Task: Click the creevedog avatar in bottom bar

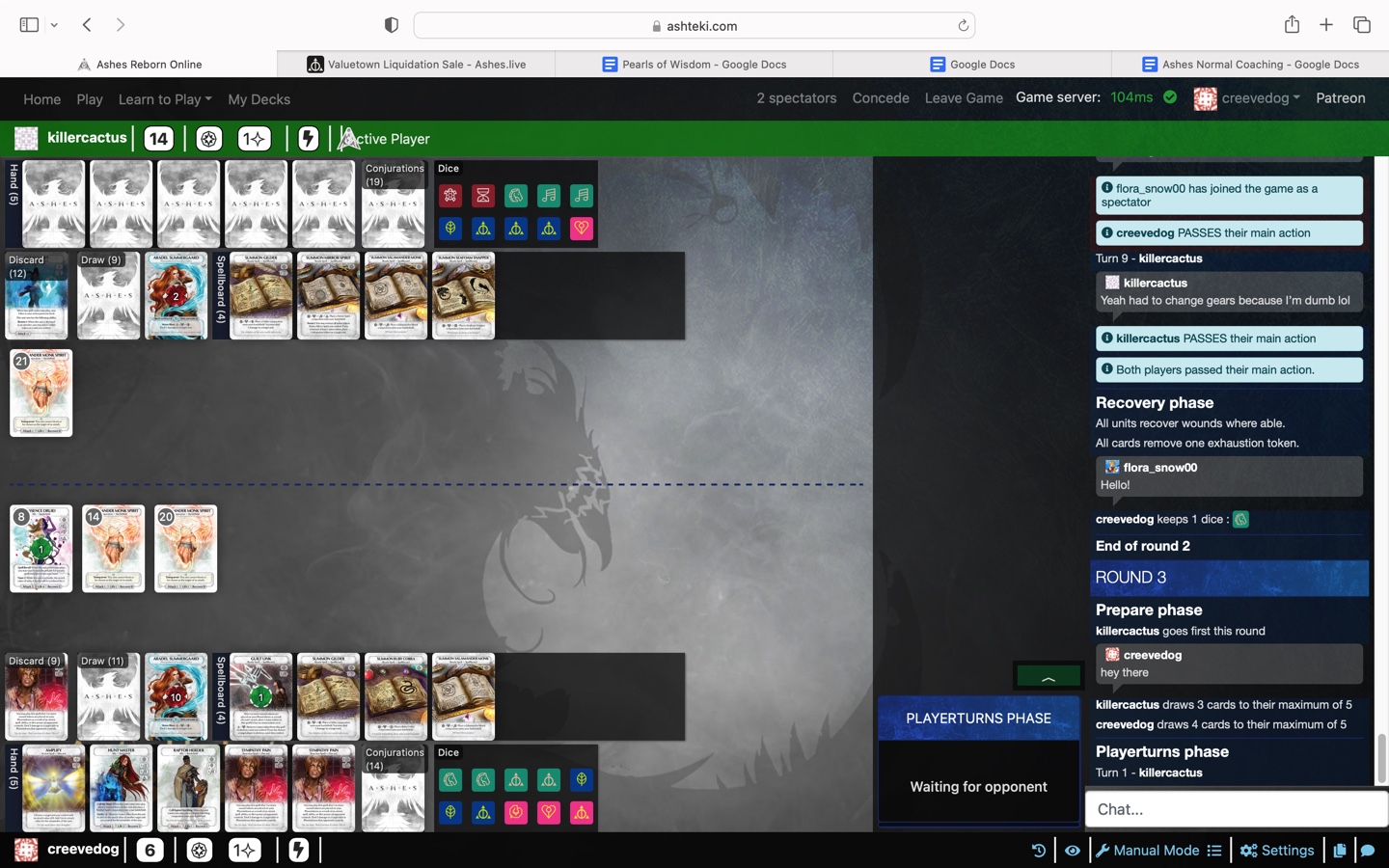Action: pos(26,850)
